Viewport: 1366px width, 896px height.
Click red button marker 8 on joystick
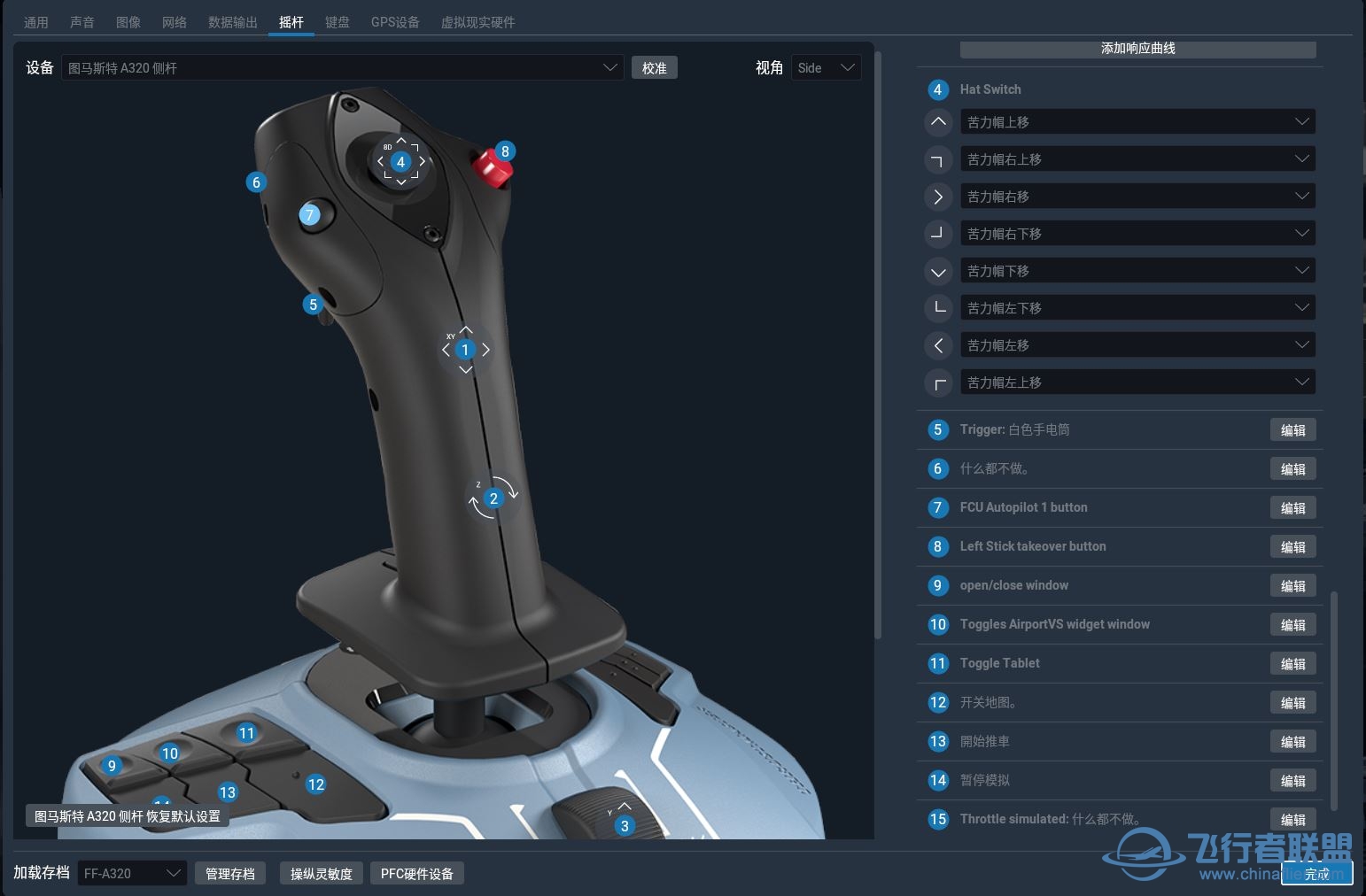[x=505, y=151]
